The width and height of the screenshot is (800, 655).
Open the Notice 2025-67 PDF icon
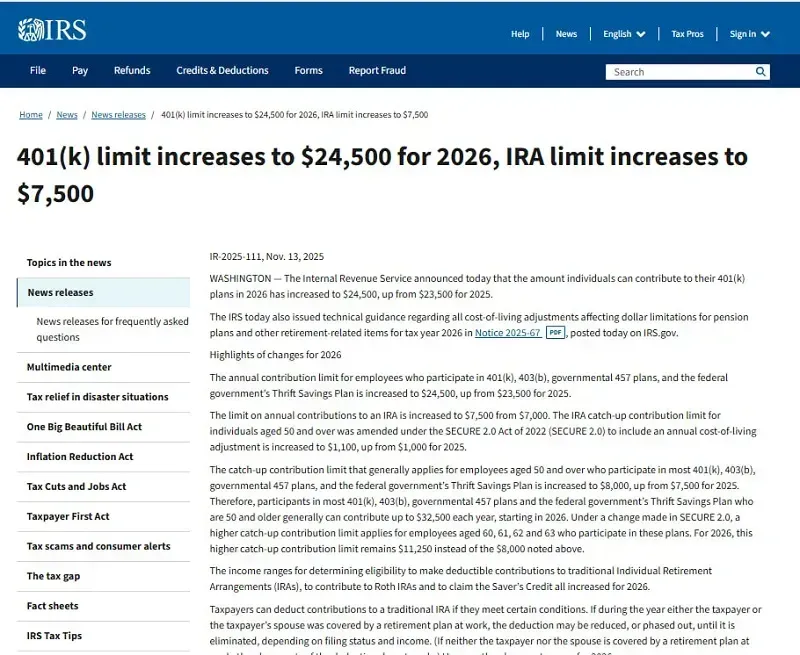pyautogui.click(x=555, y=332)
